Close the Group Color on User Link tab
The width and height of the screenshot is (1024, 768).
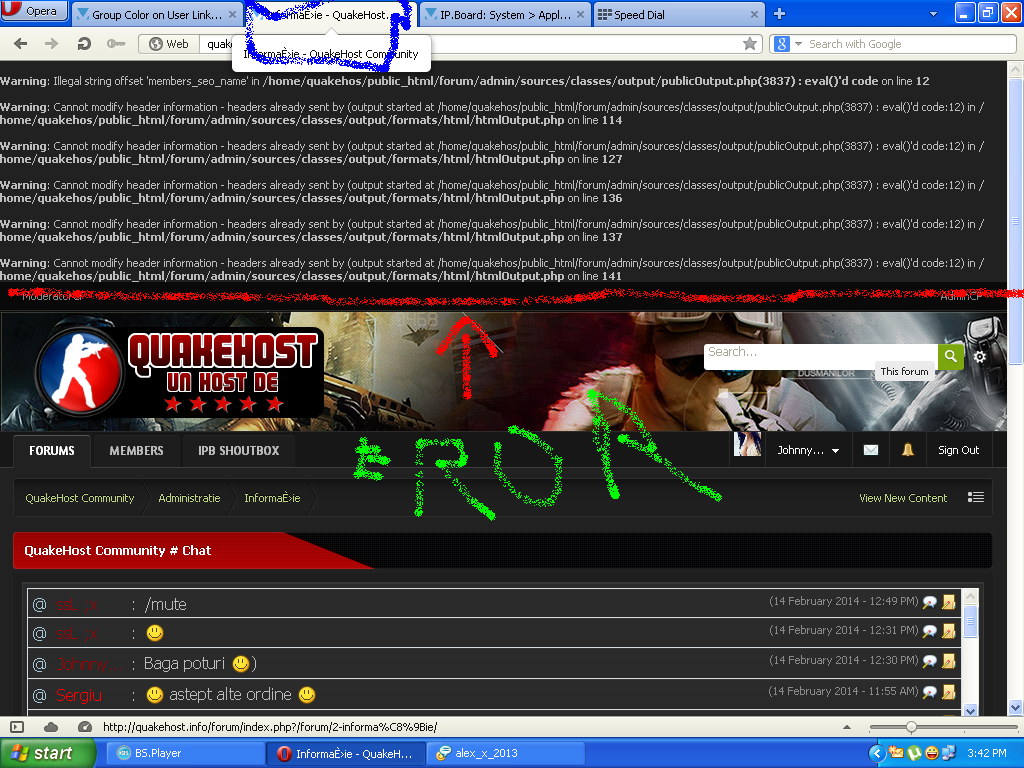(x=232, y=14)
